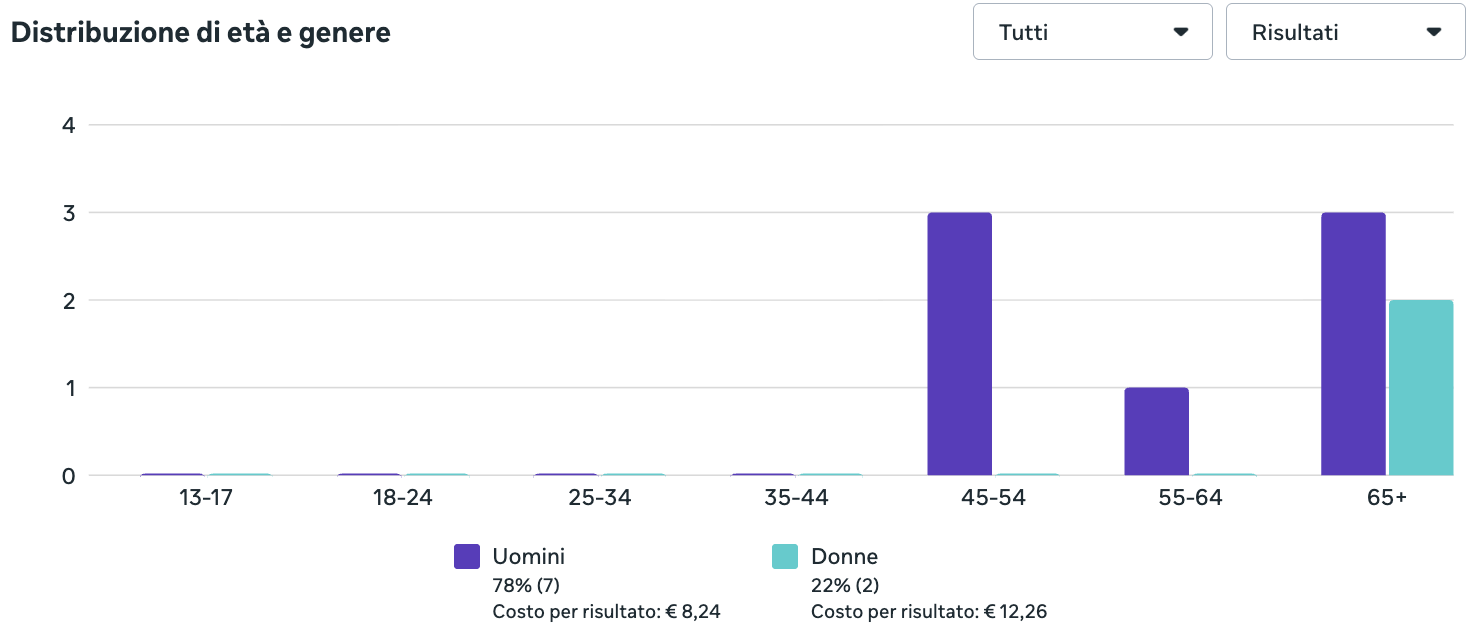Click the 45-54 age axis label

click(x=993, y=498)
